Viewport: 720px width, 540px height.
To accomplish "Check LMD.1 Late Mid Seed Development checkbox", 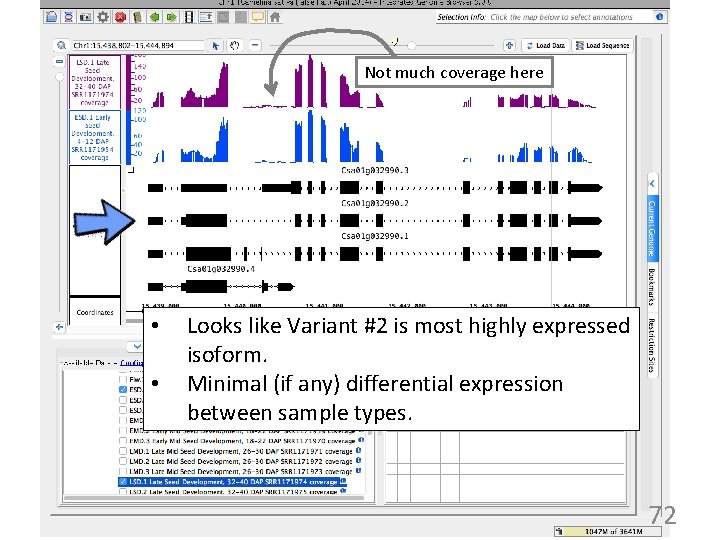I will (123, 451).
